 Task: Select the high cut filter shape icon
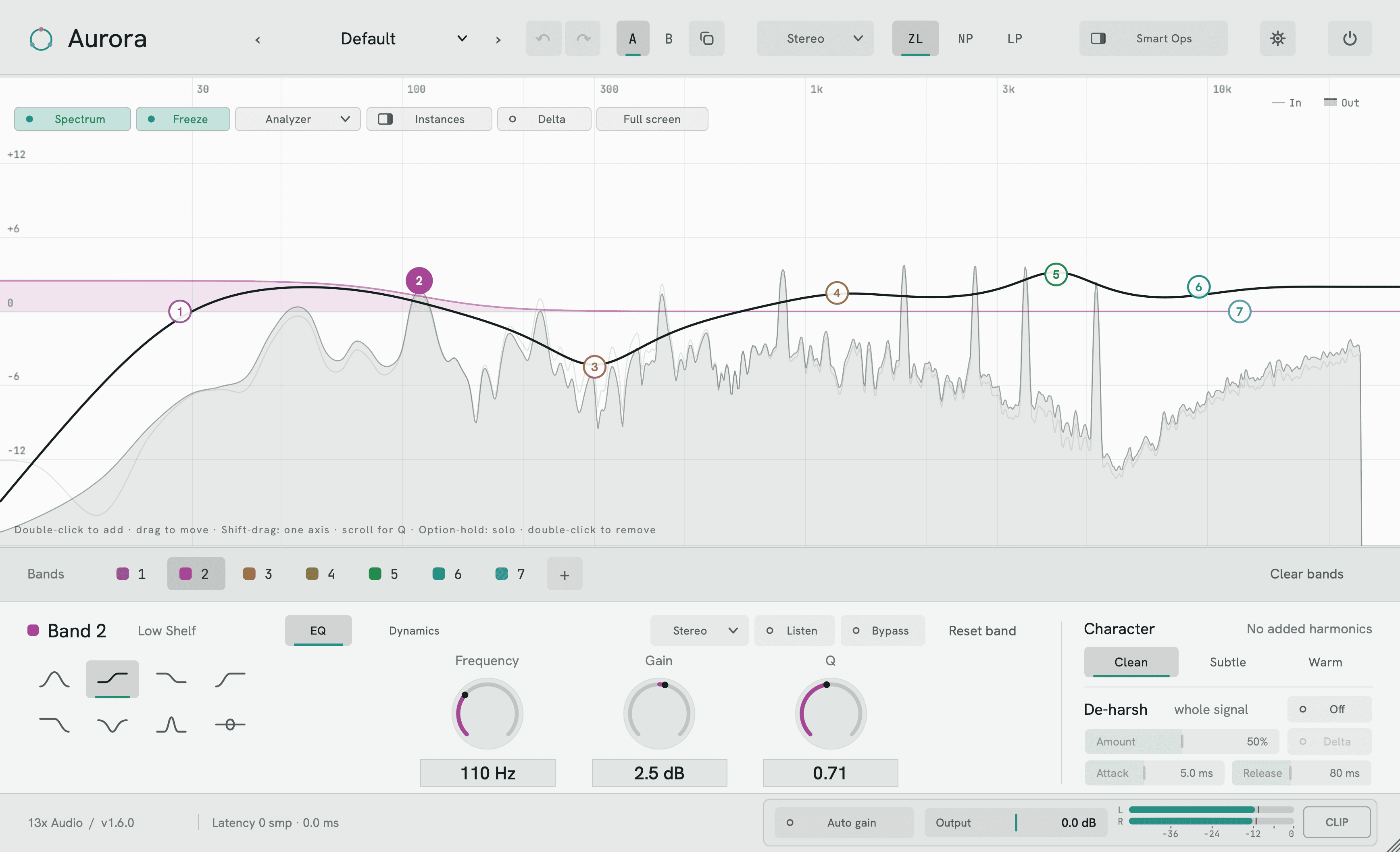pos(54,724)
